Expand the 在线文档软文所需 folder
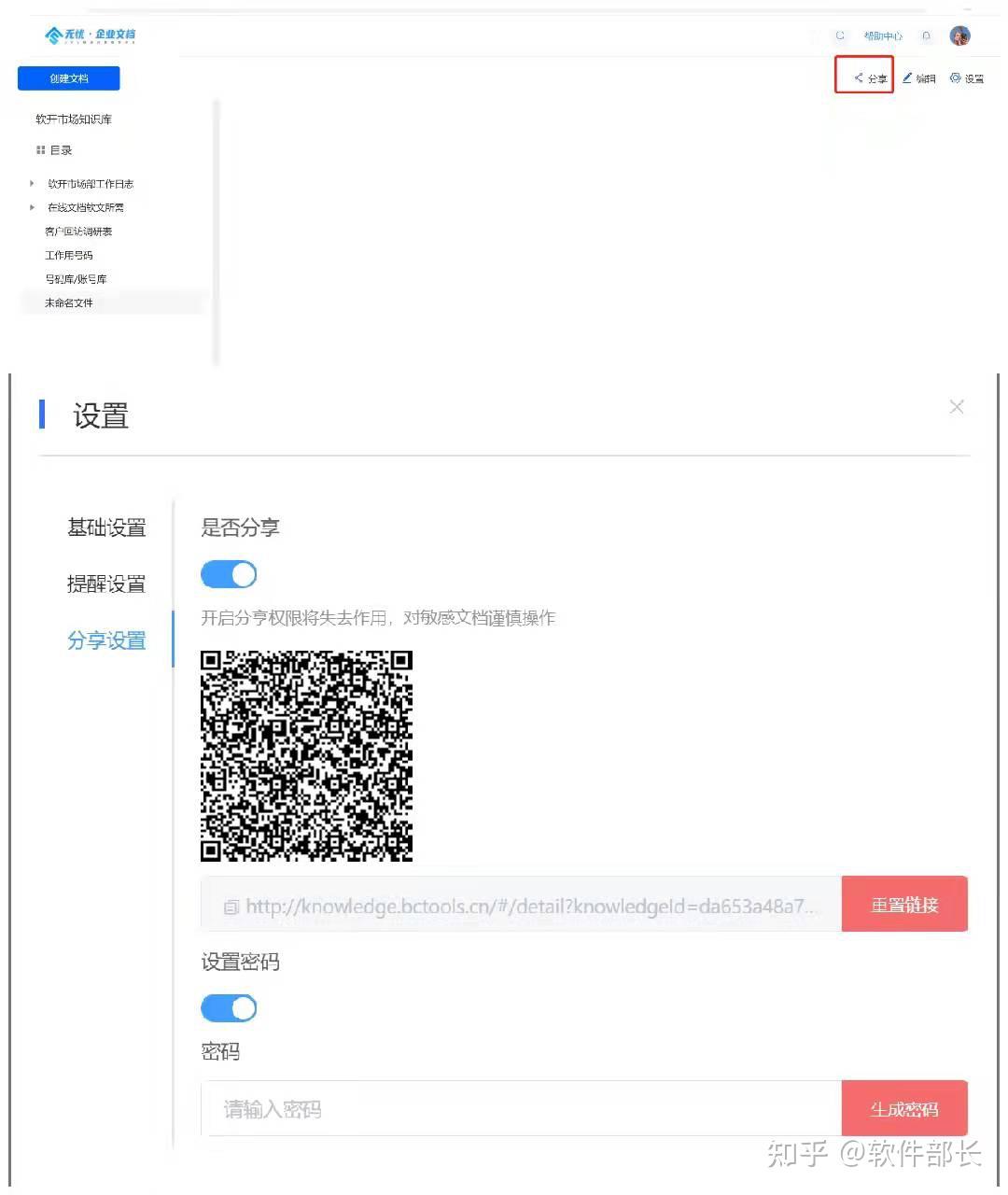This screenshot has height=1195, width=1008. (32, 207)
